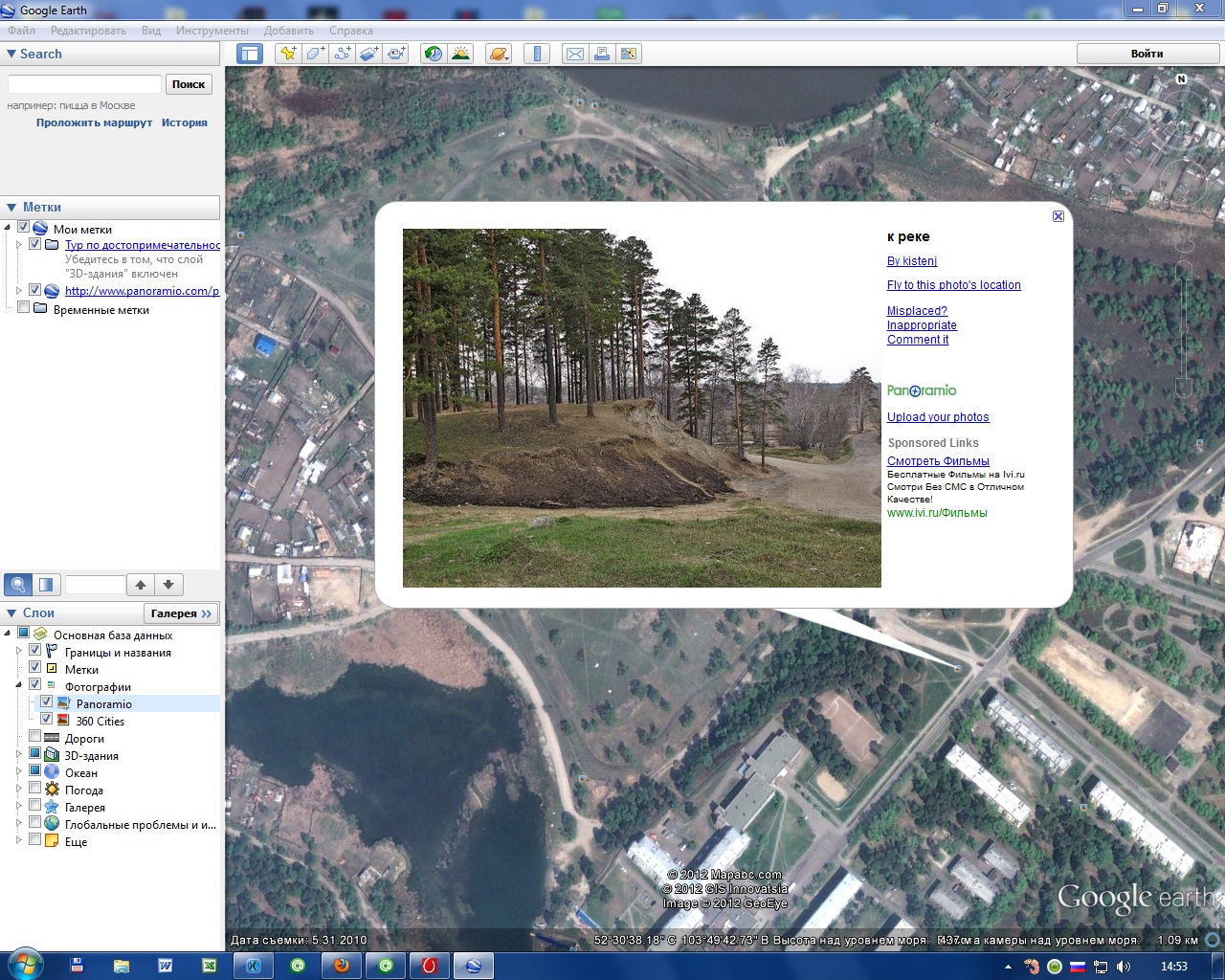The height and width of the screenshot is (980, 1225).
Task: Click the "Fly to this photo's location" link
Action: coord(953,285)
